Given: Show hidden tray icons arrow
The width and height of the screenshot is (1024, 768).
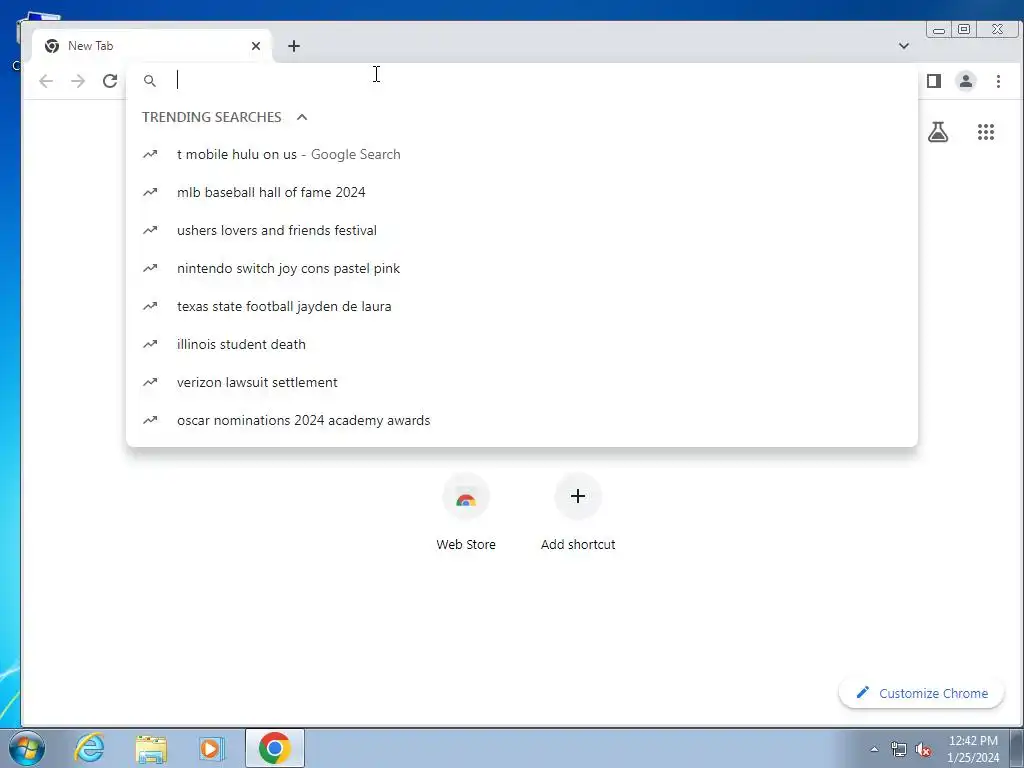Looking at the screenshot, I should tap(874, 749).
